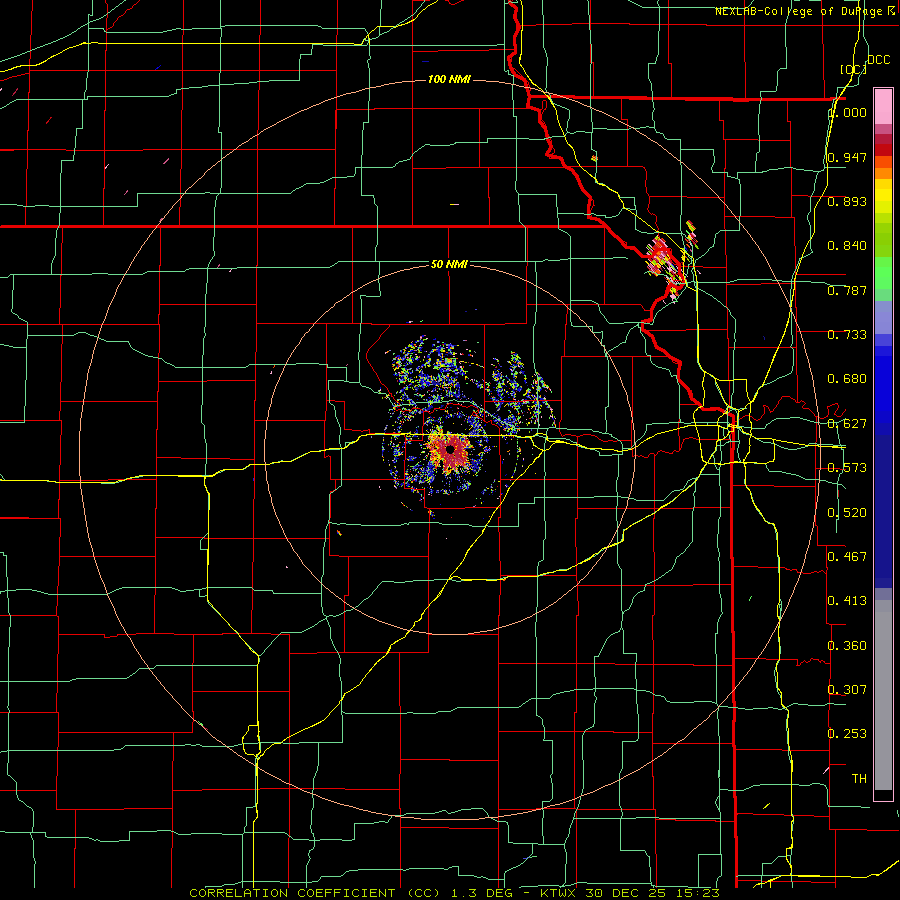Click the 100 NMI range ring label
This screenshot has height=900, width=900.
pyautogui.click(x=449, y=79)
